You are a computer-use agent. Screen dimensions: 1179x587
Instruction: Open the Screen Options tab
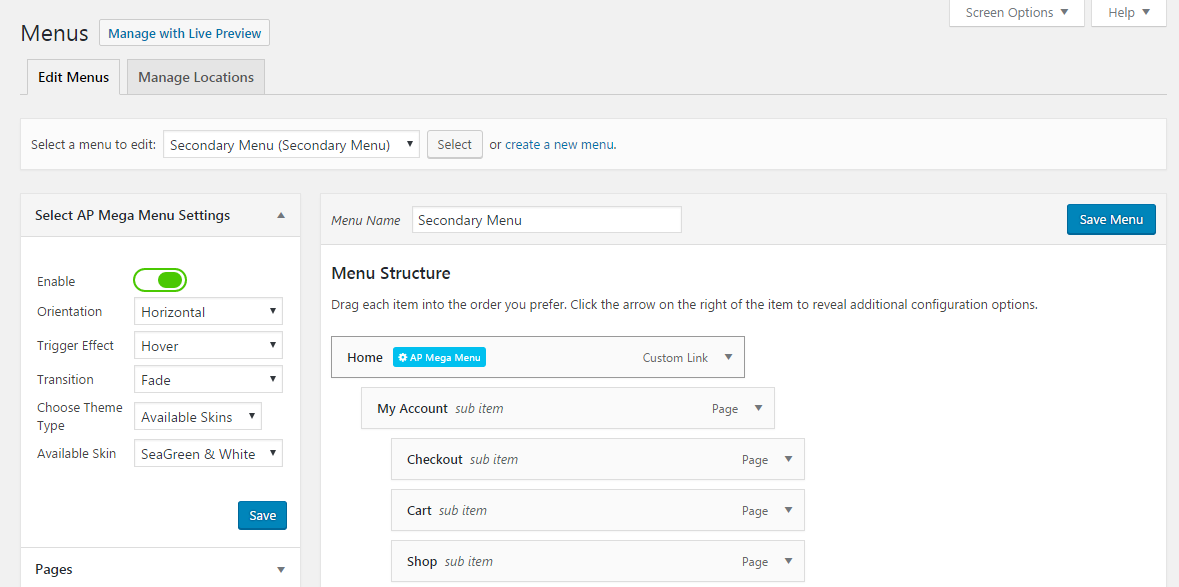(1017, 13)
